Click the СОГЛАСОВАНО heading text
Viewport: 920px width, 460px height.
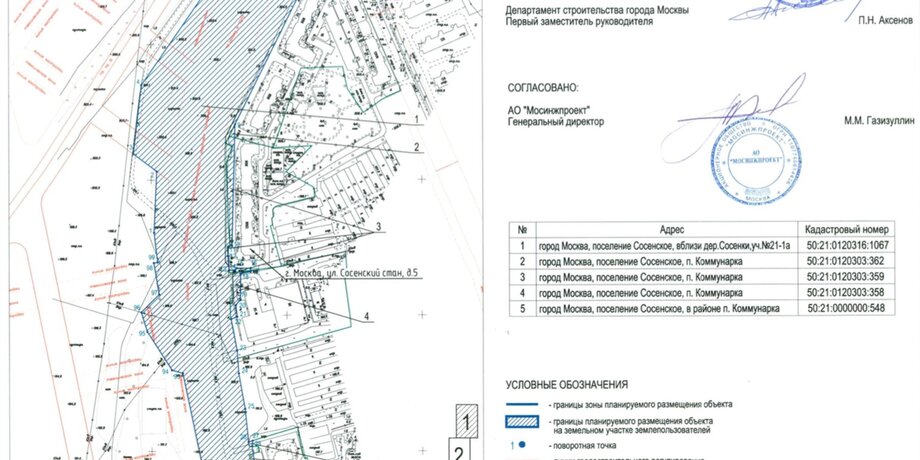click(543, 88)
